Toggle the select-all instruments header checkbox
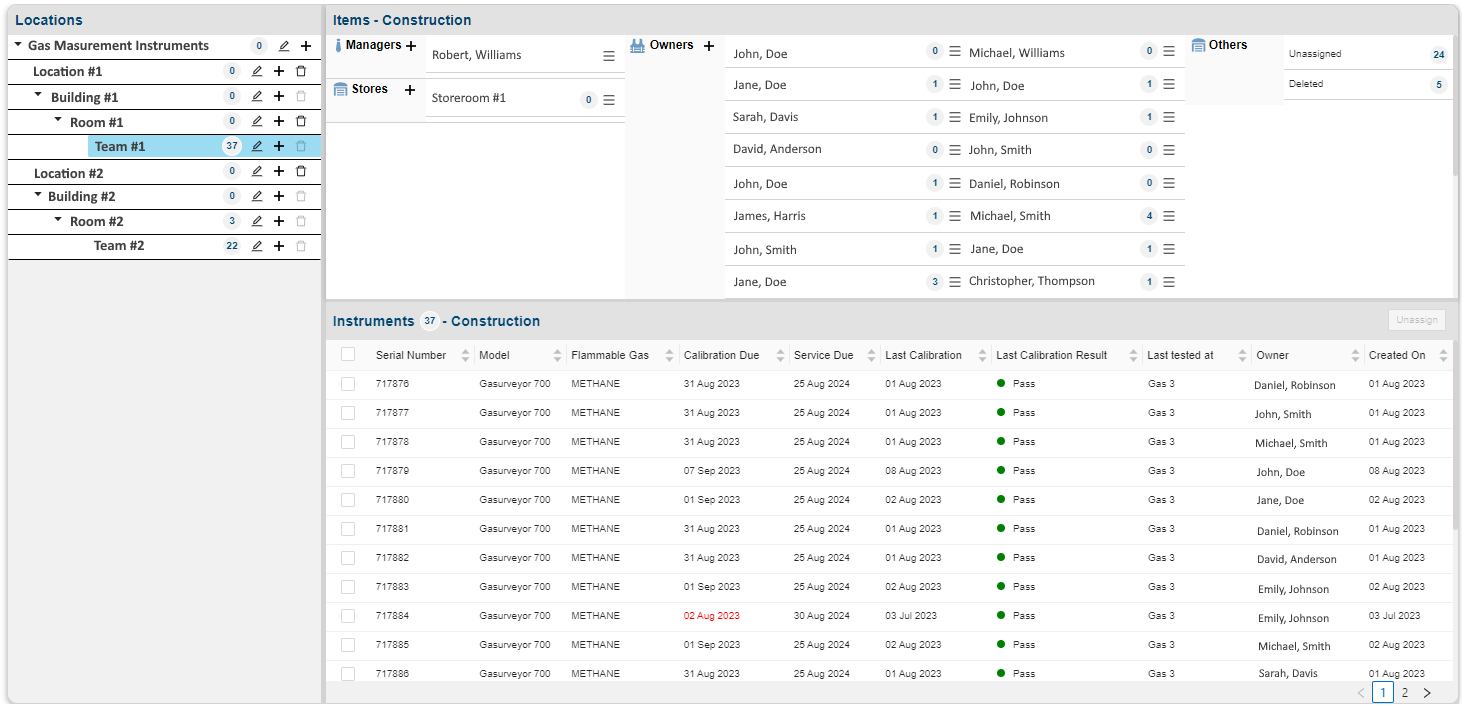This screenshot has width=1468, height=706. tap(348, 354)
